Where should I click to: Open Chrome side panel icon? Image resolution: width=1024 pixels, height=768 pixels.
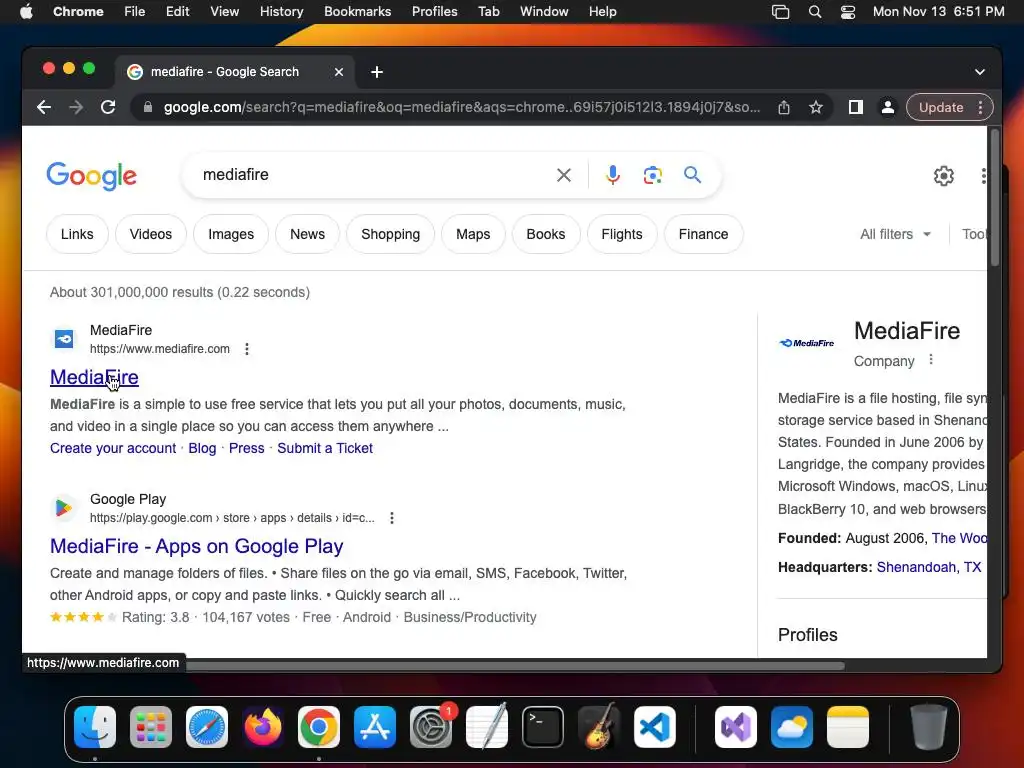pyautogui.click(x=856, y=107)
